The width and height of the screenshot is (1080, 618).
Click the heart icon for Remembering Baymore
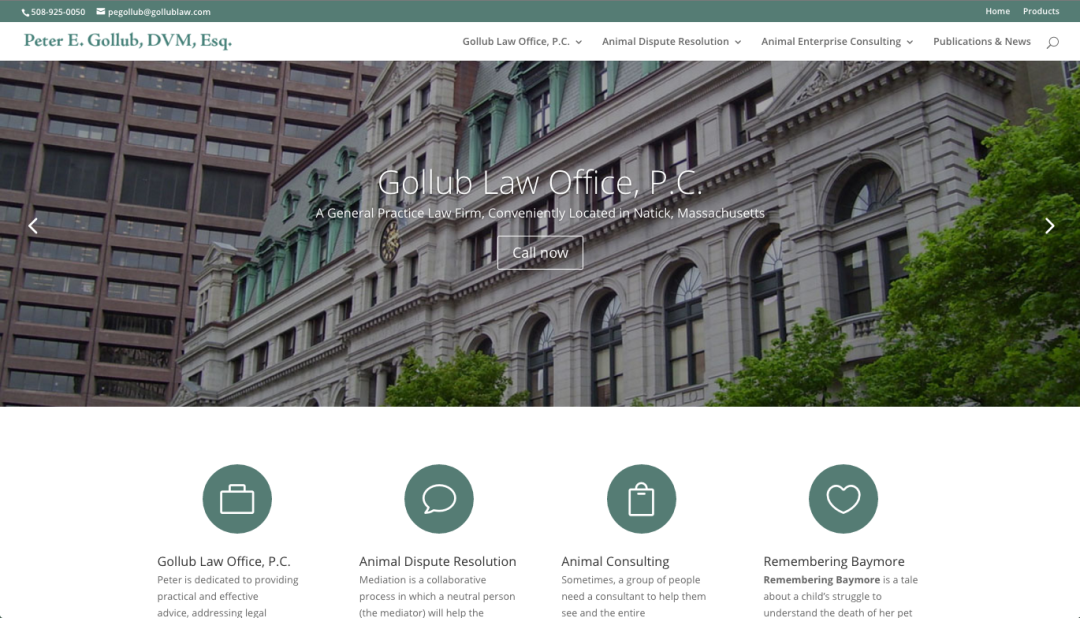[x=843, y=499]
